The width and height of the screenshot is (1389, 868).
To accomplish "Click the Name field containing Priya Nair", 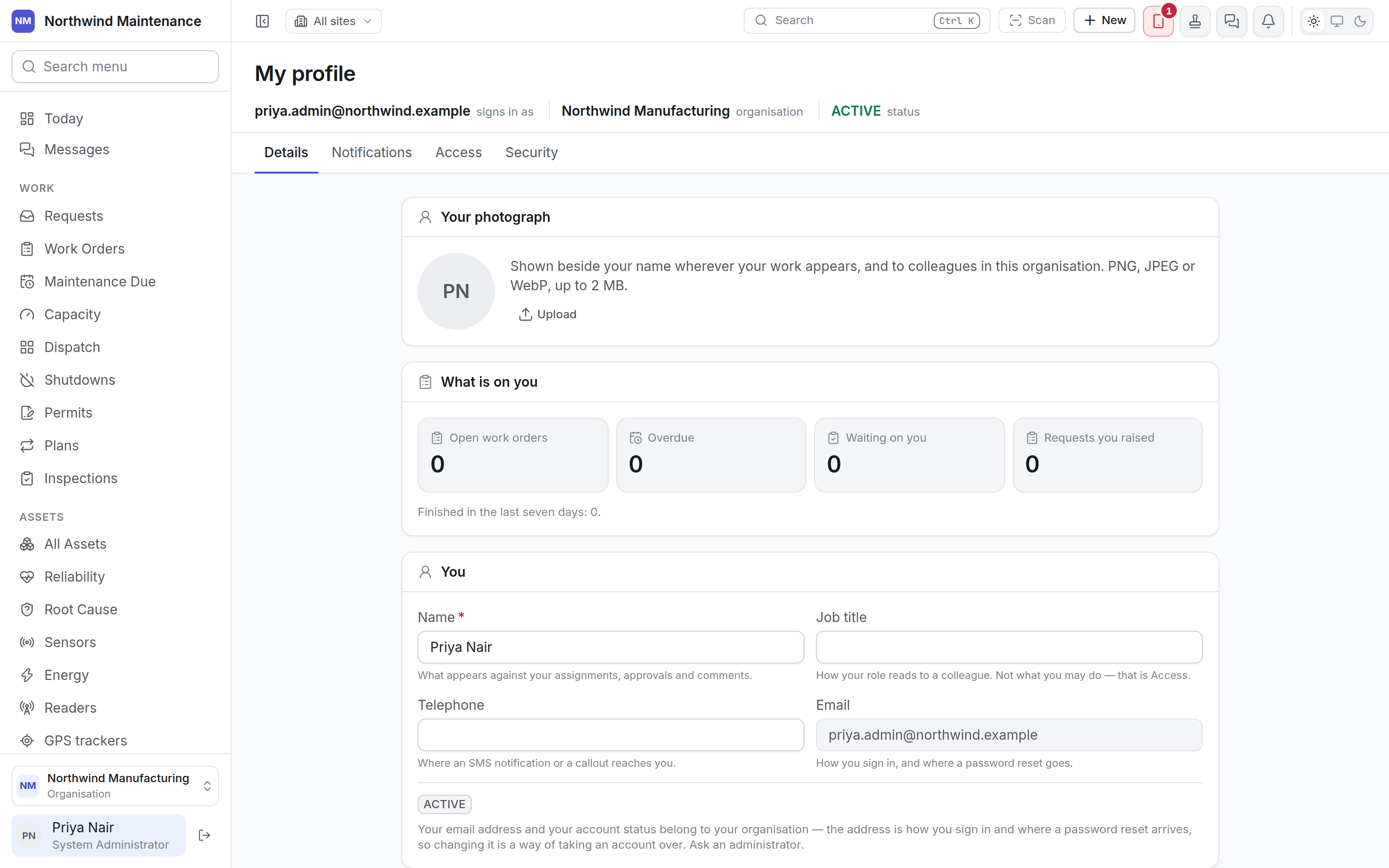I will tap(611, 647).
